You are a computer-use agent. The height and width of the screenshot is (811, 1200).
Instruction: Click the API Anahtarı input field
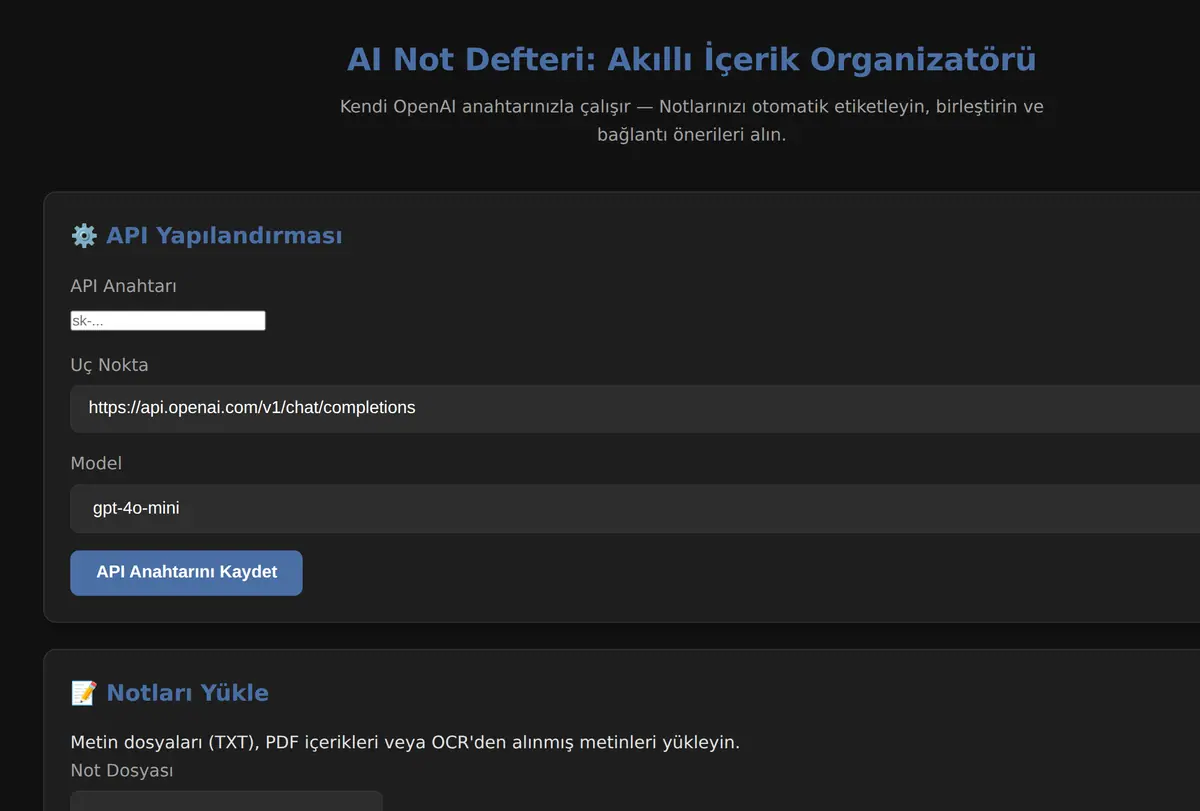(x=168, y=321)
